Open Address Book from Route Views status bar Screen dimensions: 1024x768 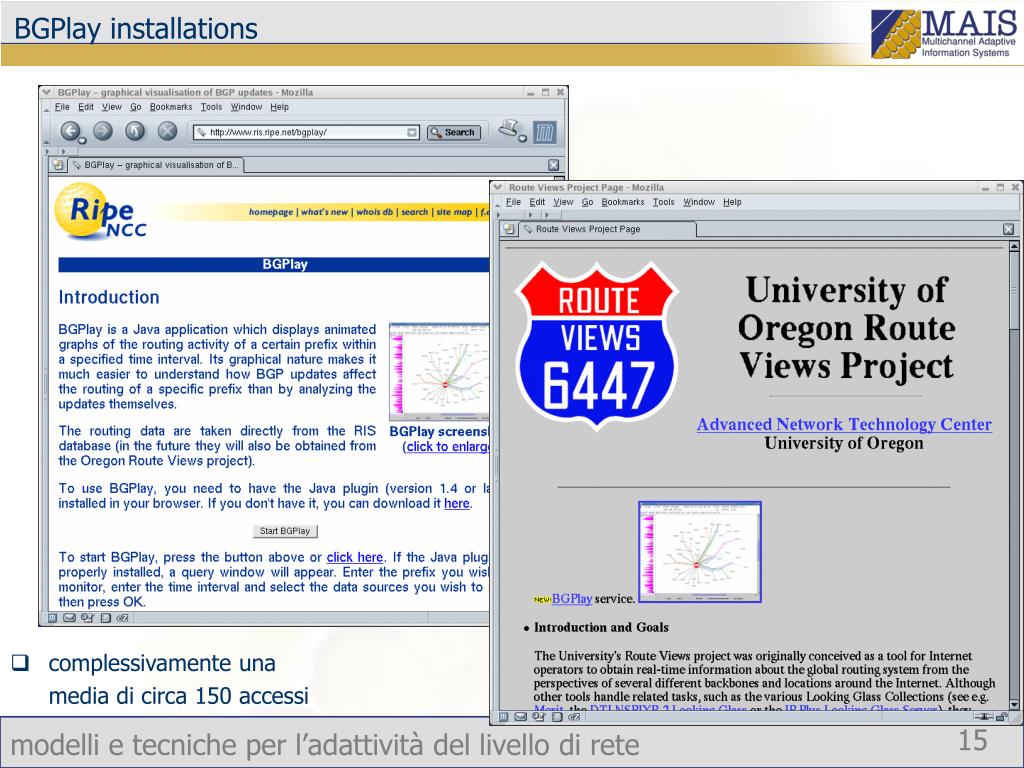[556, 717]
